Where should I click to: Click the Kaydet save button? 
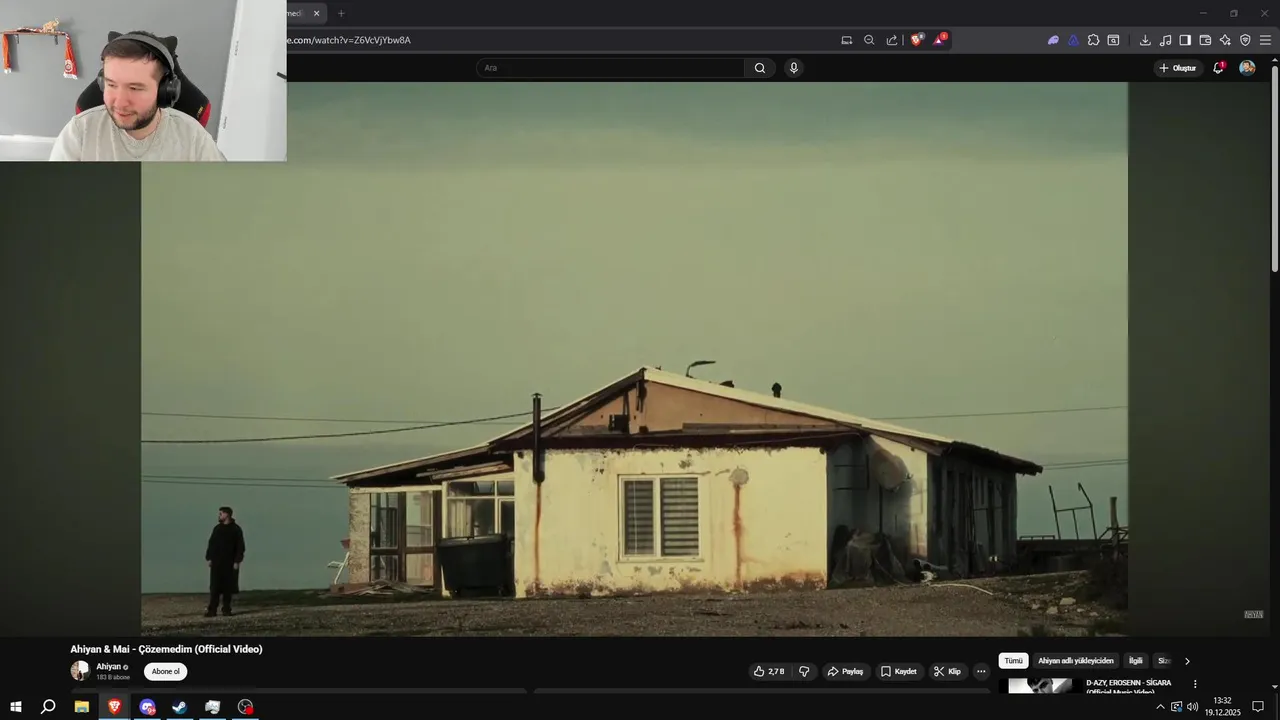pyautogui.click(x=898, y=671)
